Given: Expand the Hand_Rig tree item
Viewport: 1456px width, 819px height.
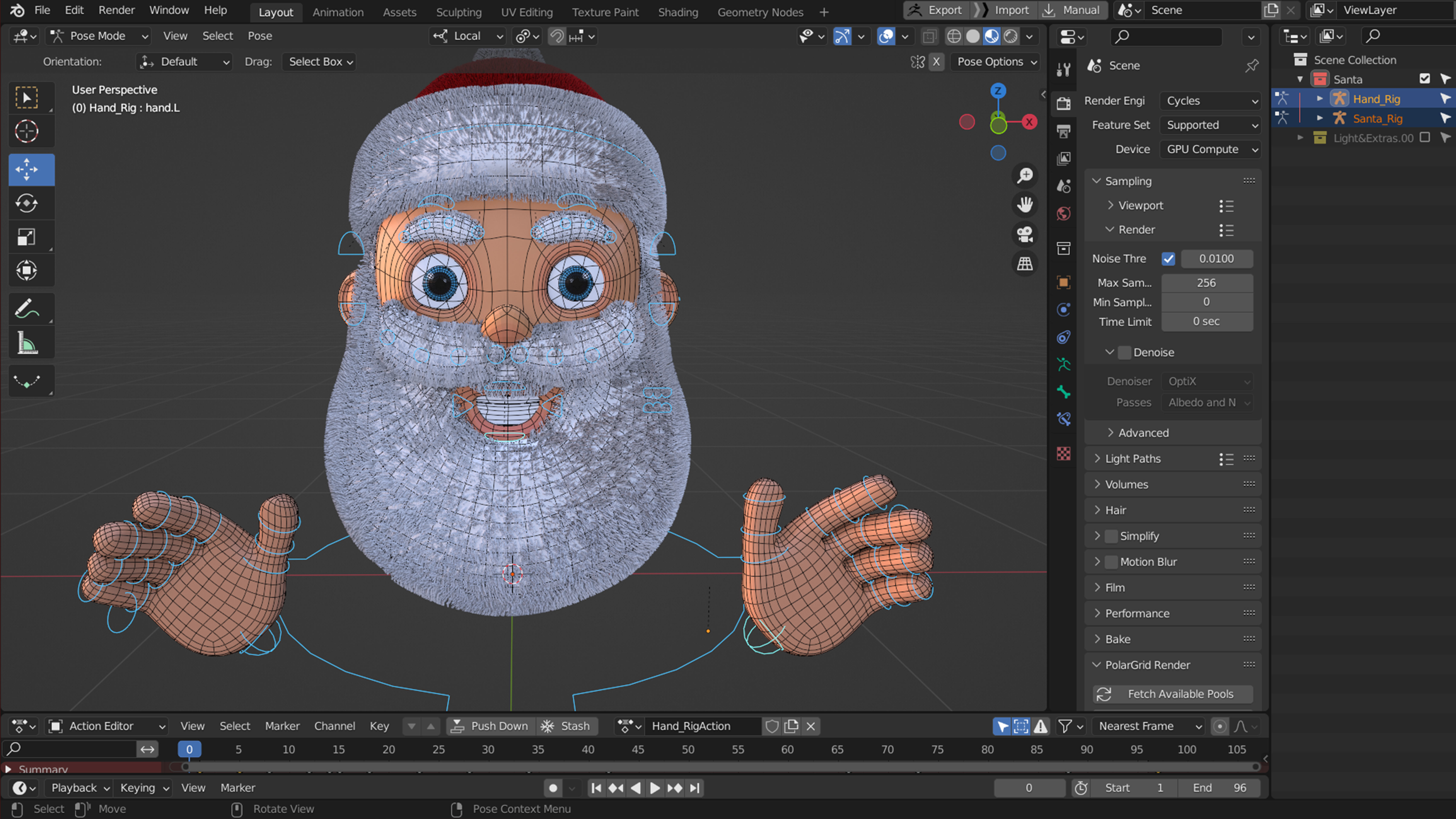Looking at the screenshot, I should click(x=1320, y=99).
